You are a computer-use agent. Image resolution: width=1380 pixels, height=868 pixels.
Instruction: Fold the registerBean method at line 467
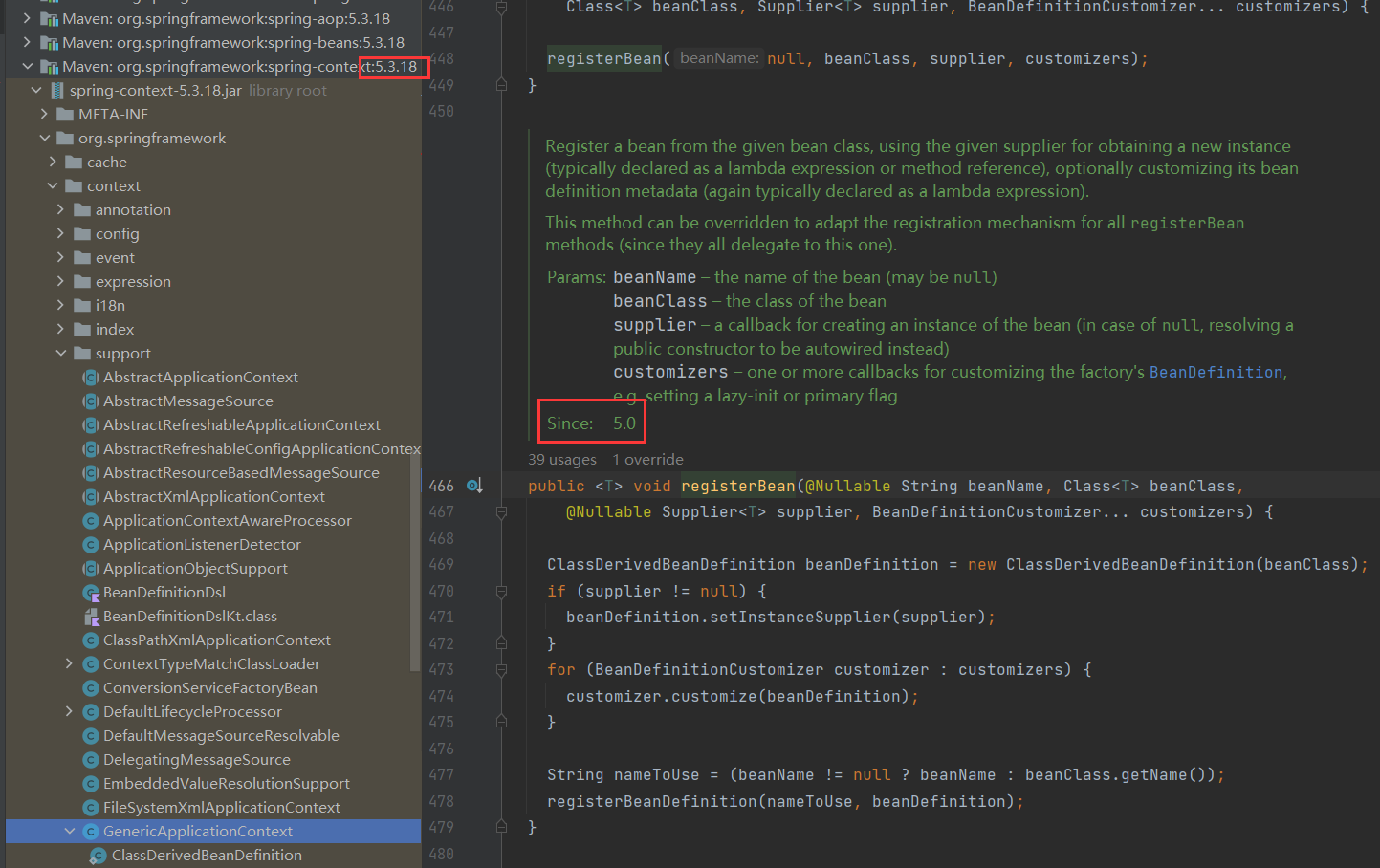[x=501, y=512]
